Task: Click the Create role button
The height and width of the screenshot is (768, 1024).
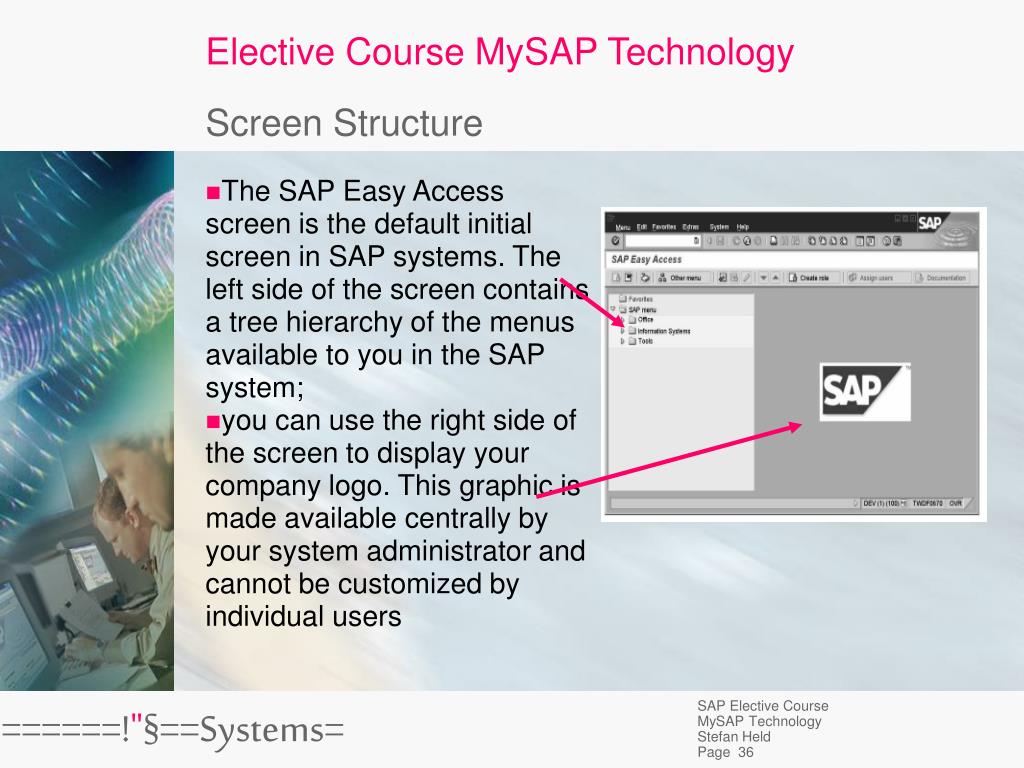Action: pos(812,278)
